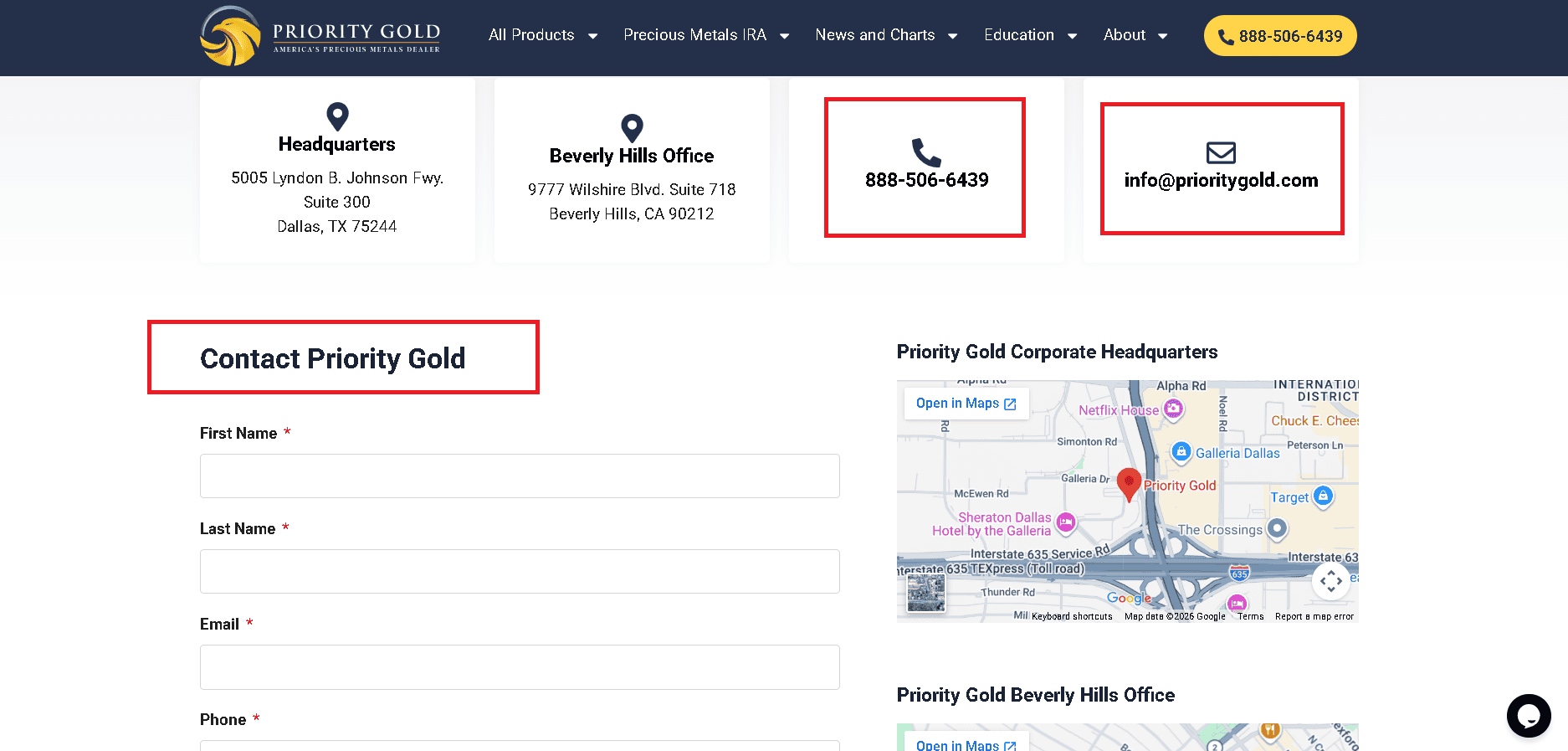Focus the Last Name input field
This screenshot has width=1568, height=751.
[x=520, y=571]
